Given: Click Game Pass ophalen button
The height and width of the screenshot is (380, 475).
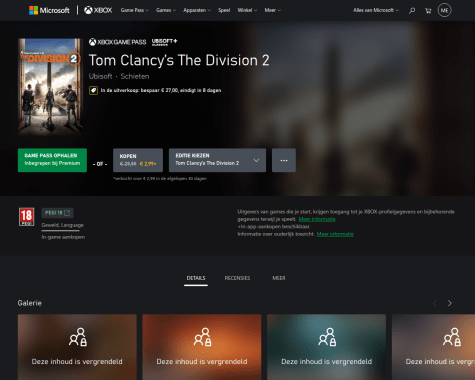Looking at the screenshot, I should (52, 160).
